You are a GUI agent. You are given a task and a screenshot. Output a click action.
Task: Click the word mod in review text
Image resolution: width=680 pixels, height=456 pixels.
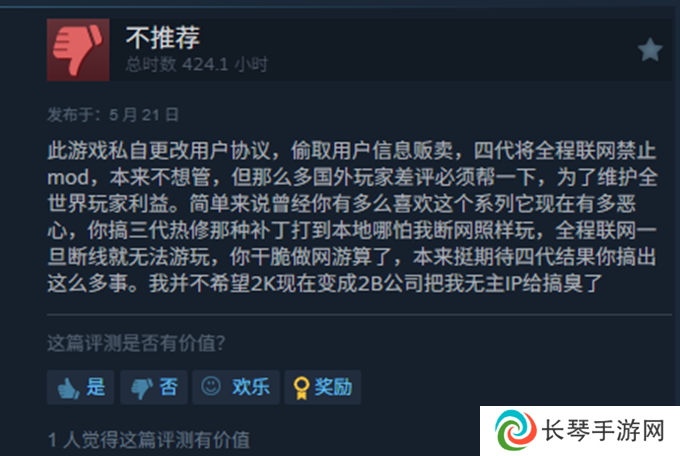point(62,178)
